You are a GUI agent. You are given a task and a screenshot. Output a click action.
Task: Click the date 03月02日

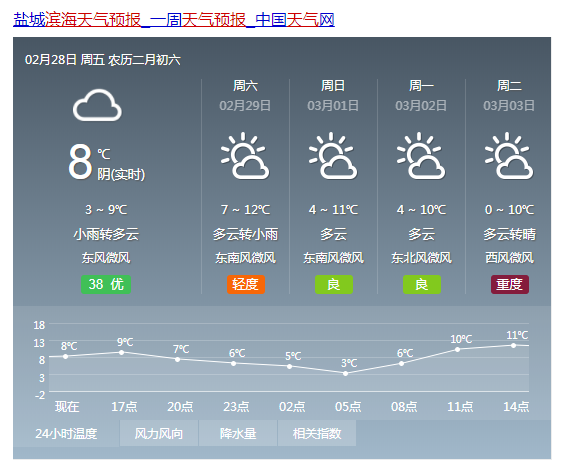(421, 106)
